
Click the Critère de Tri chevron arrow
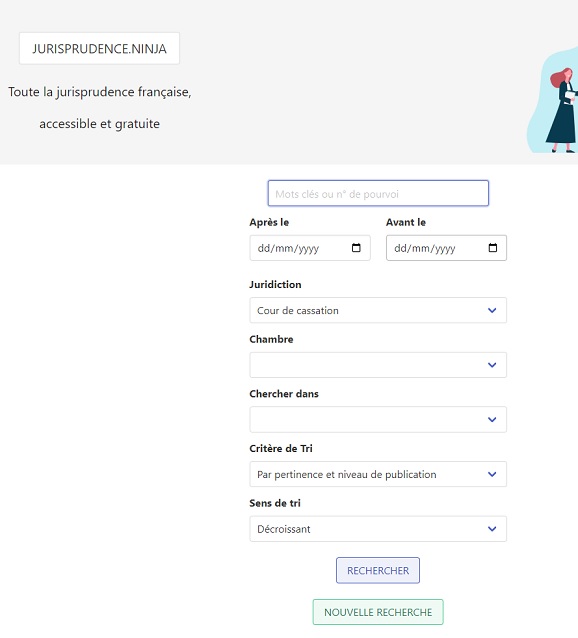coord(492,474)
